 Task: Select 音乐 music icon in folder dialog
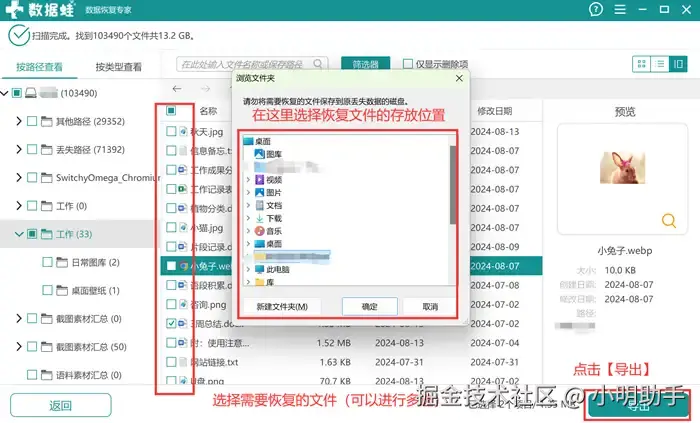(x=259, y=231)
